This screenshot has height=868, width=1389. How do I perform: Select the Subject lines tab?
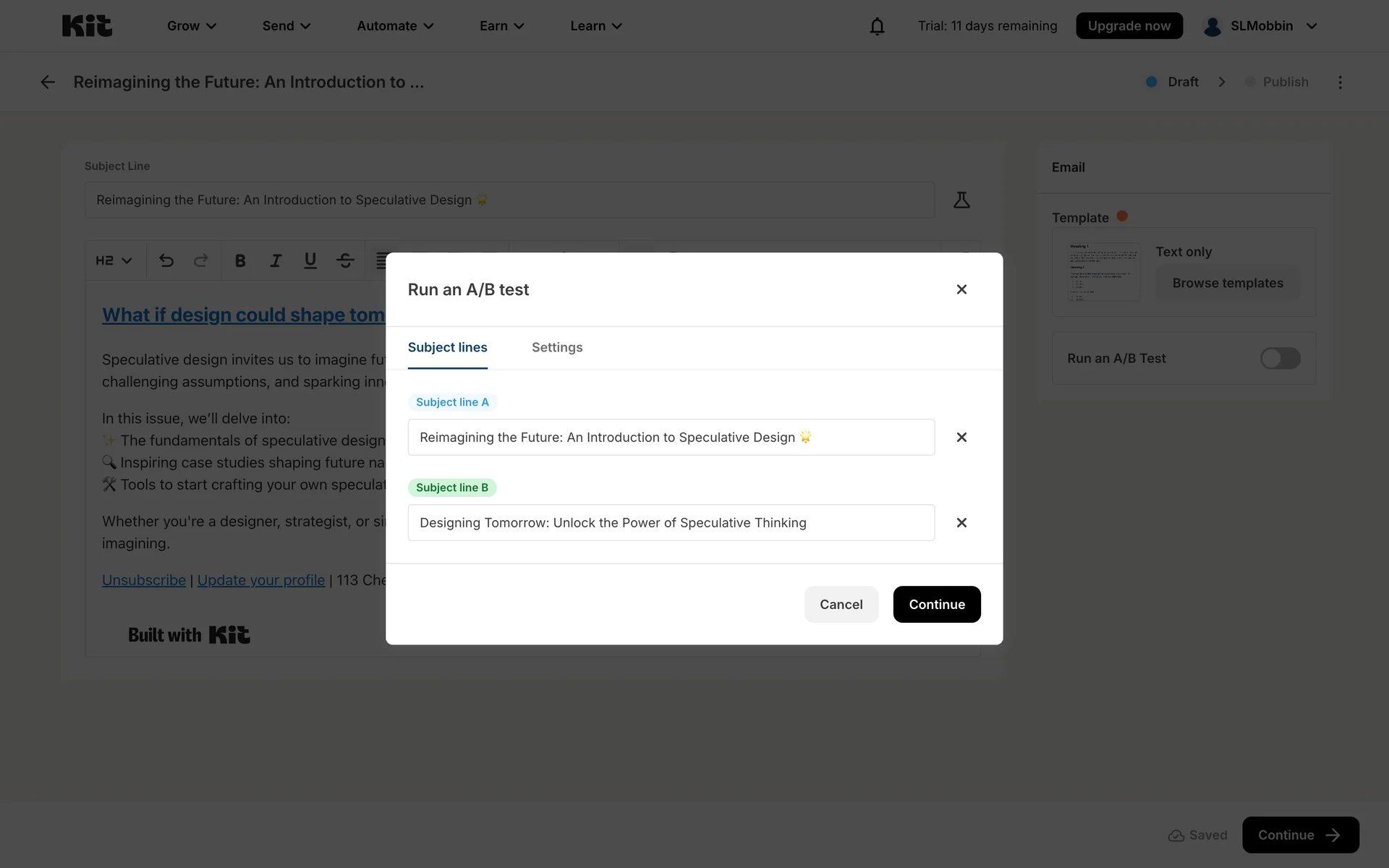click(447, 348)
